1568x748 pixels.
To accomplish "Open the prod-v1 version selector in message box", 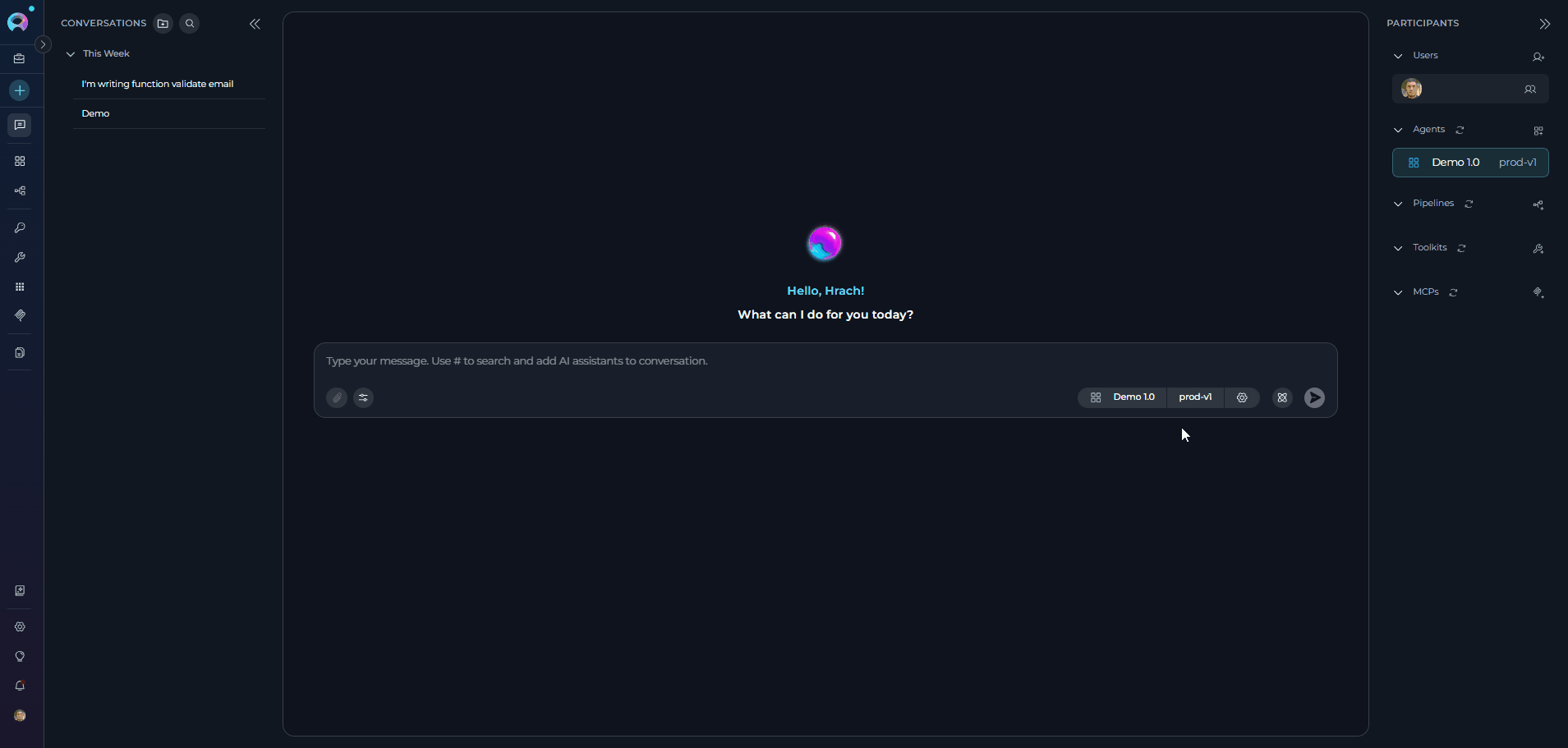I will coord(1195,397).
